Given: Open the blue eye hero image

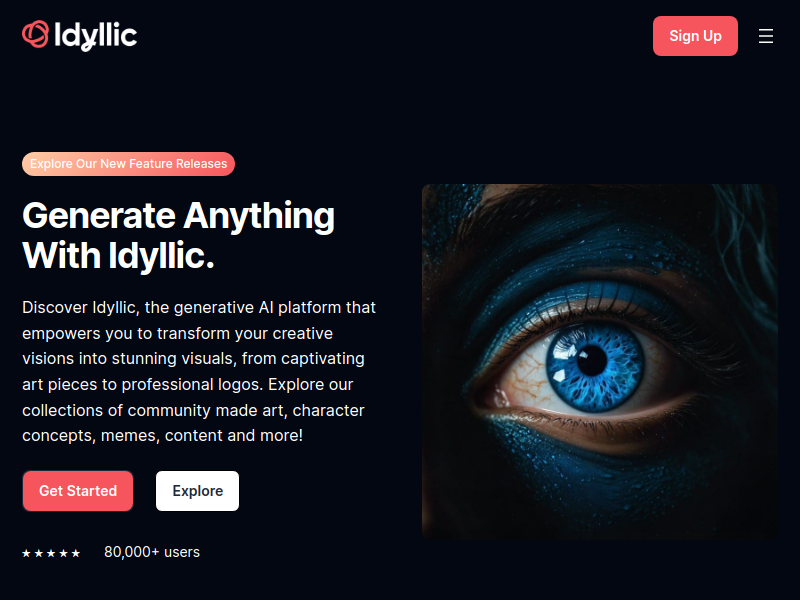Looking at the screenshot, I should click(x=600, y=362).
